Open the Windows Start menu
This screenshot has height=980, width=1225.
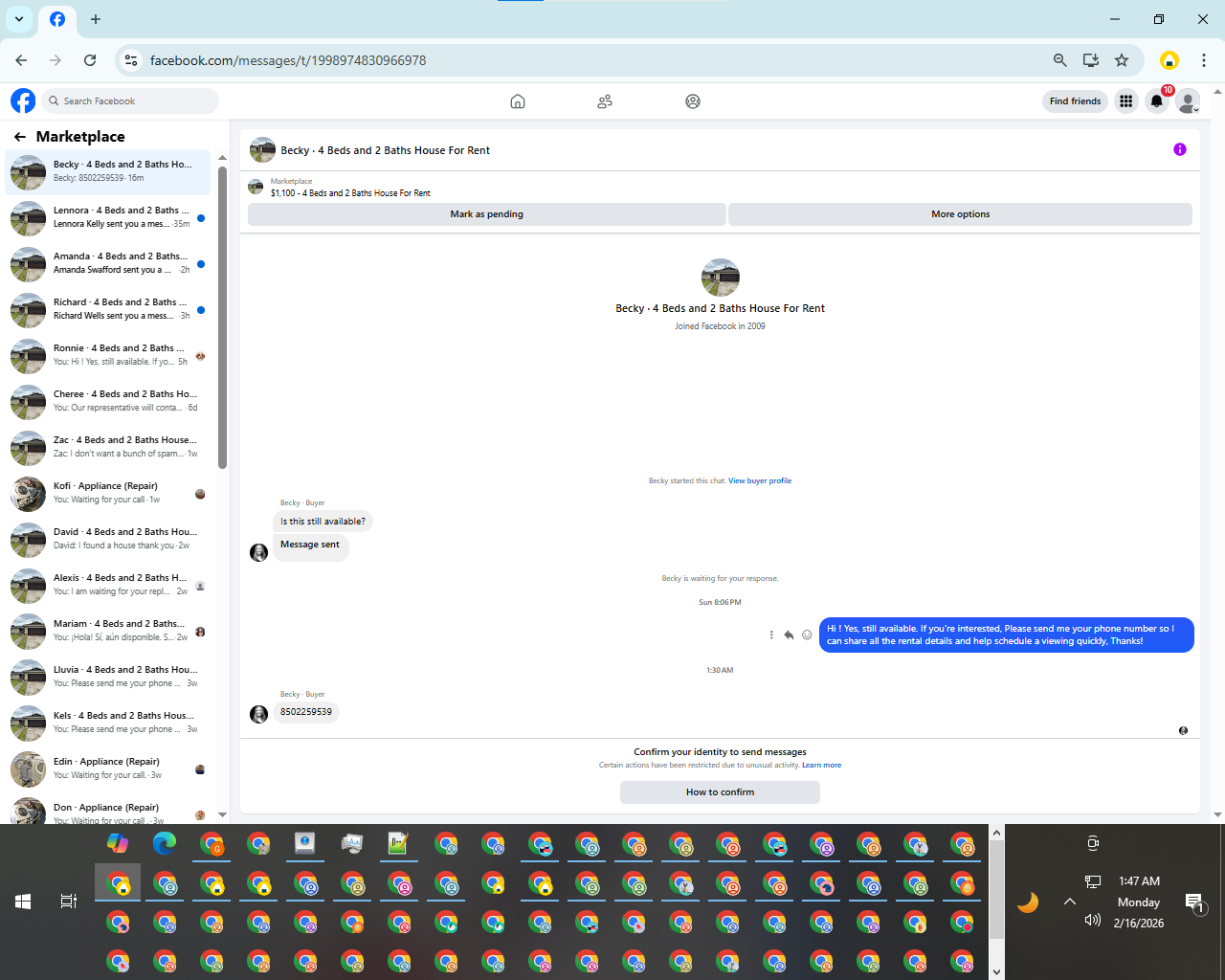click(x=23, y=902)
